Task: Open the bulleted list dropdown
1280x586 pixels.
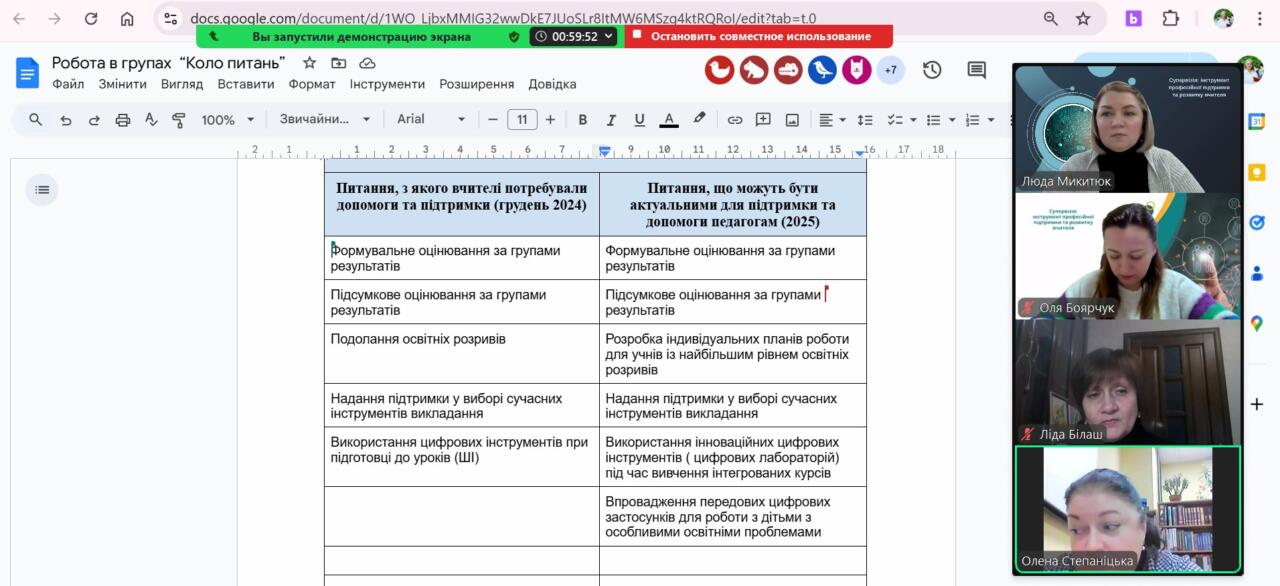Action: 940,120
